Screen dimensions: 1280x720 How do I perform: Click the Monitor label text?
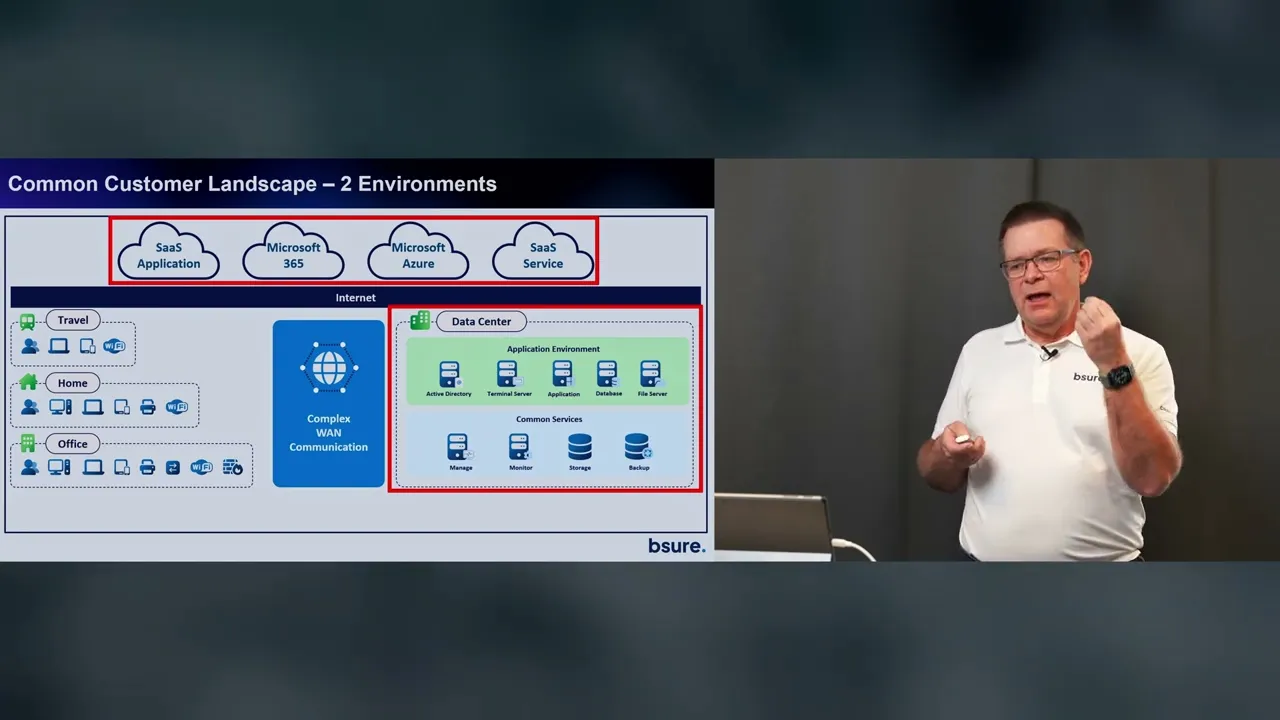(521, 468)
